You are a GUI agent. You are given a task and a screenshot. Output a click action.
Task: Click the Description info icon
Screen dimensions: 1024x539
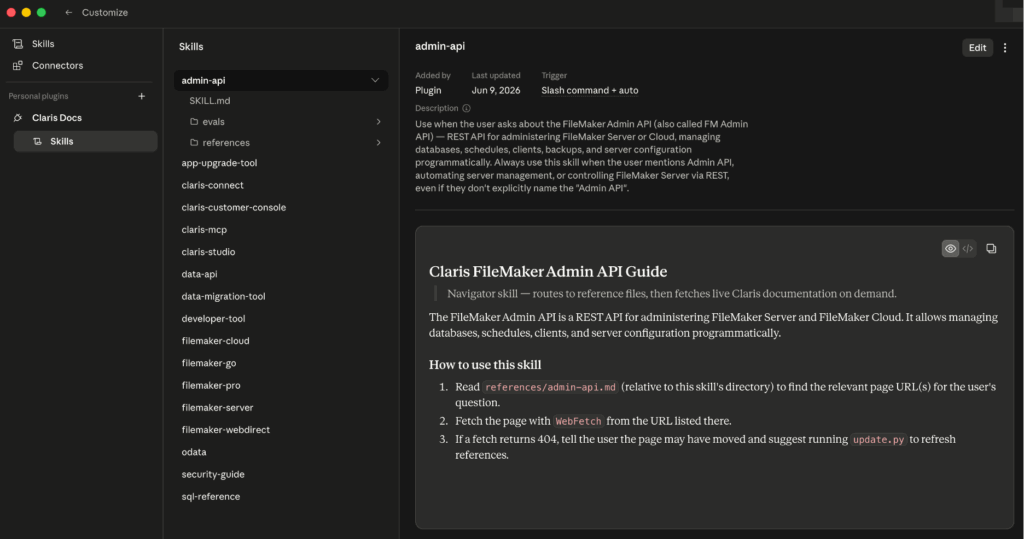tap(466, 108)
